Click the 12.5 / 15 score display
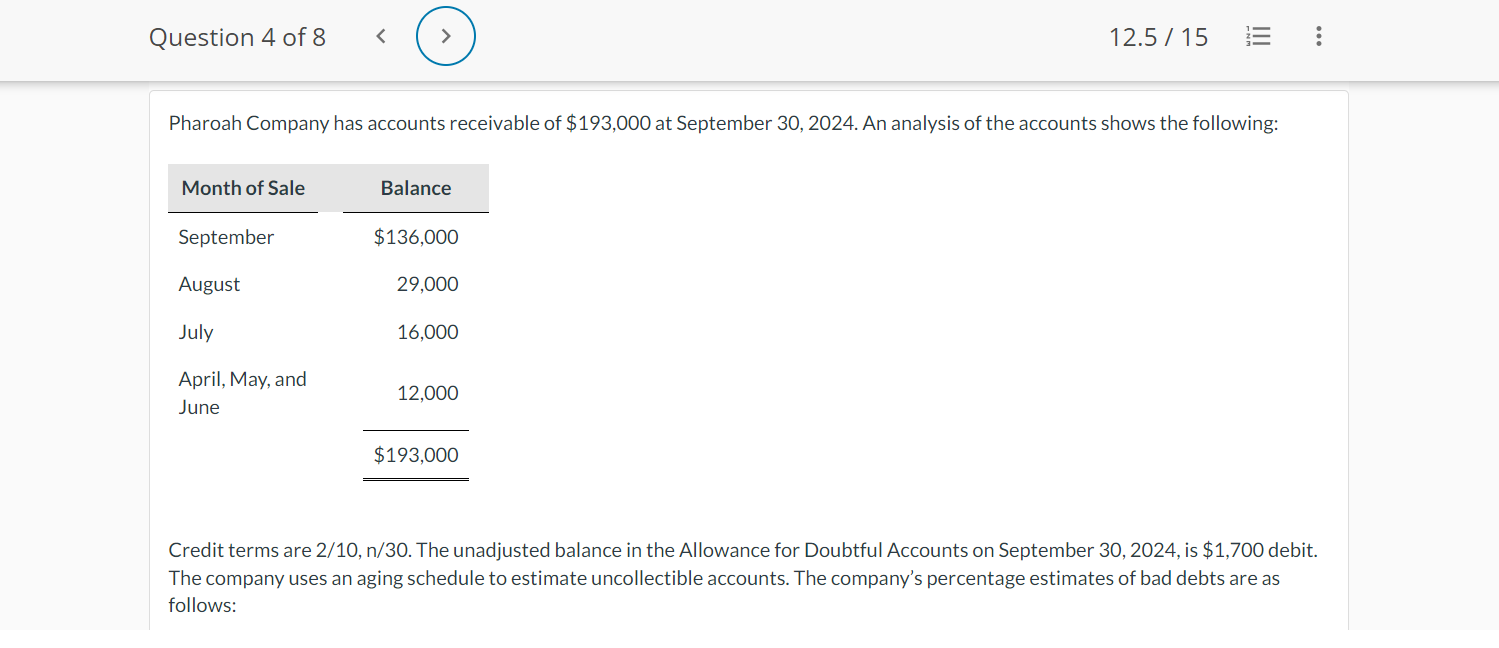Image resolution: width=1499 pixels, height=648 pixels. pos(1158,38)
